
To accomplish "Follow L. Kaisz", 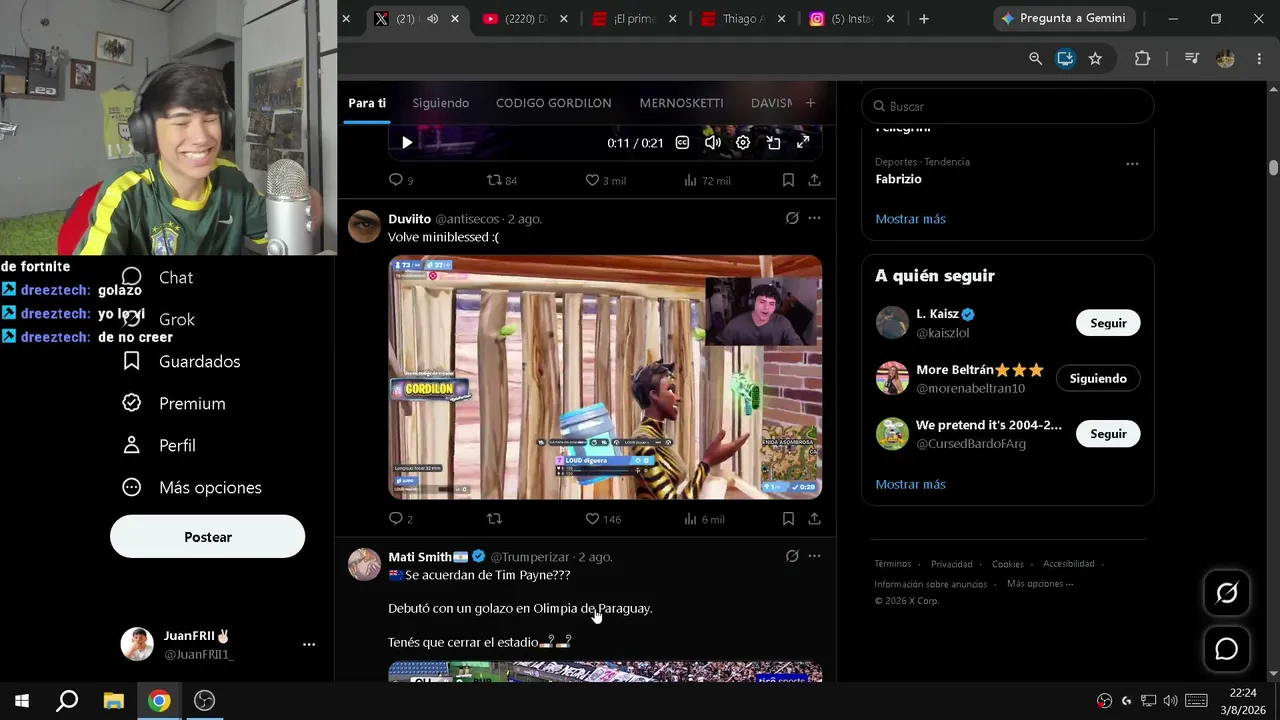I will click(1108, 323).
